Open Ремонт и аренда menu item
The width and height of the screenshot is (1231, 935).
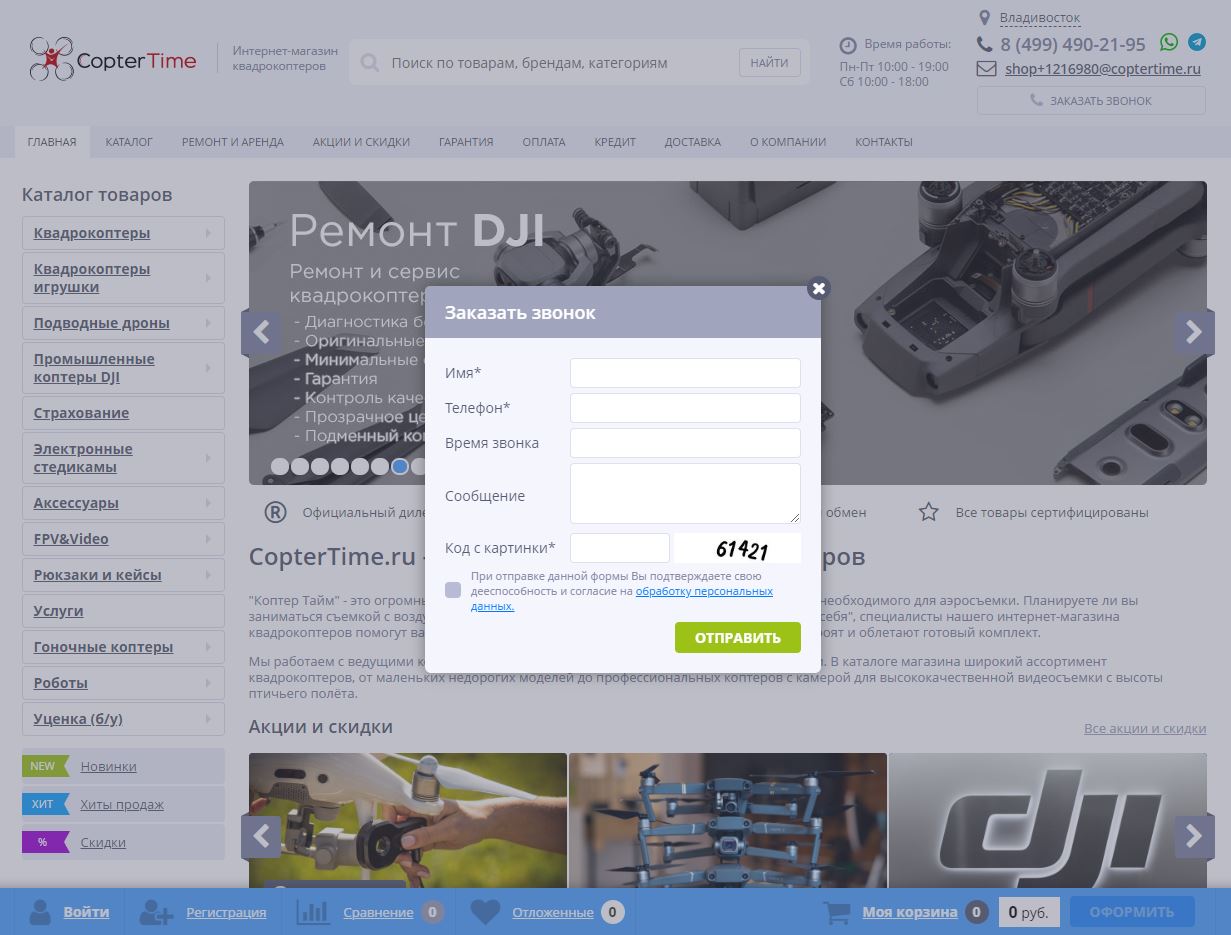point(233,142)
